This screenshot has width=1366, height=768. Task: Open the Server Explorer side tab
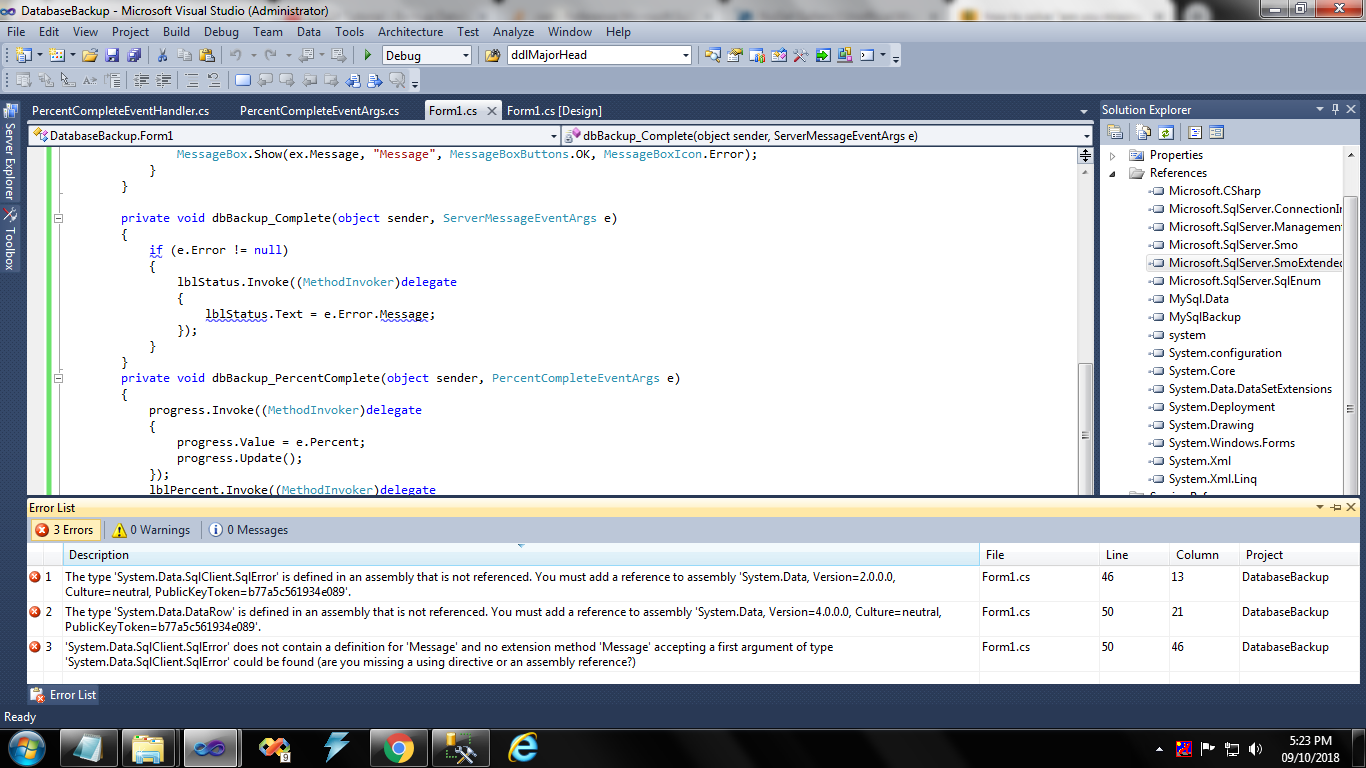[x=10, y=155]
